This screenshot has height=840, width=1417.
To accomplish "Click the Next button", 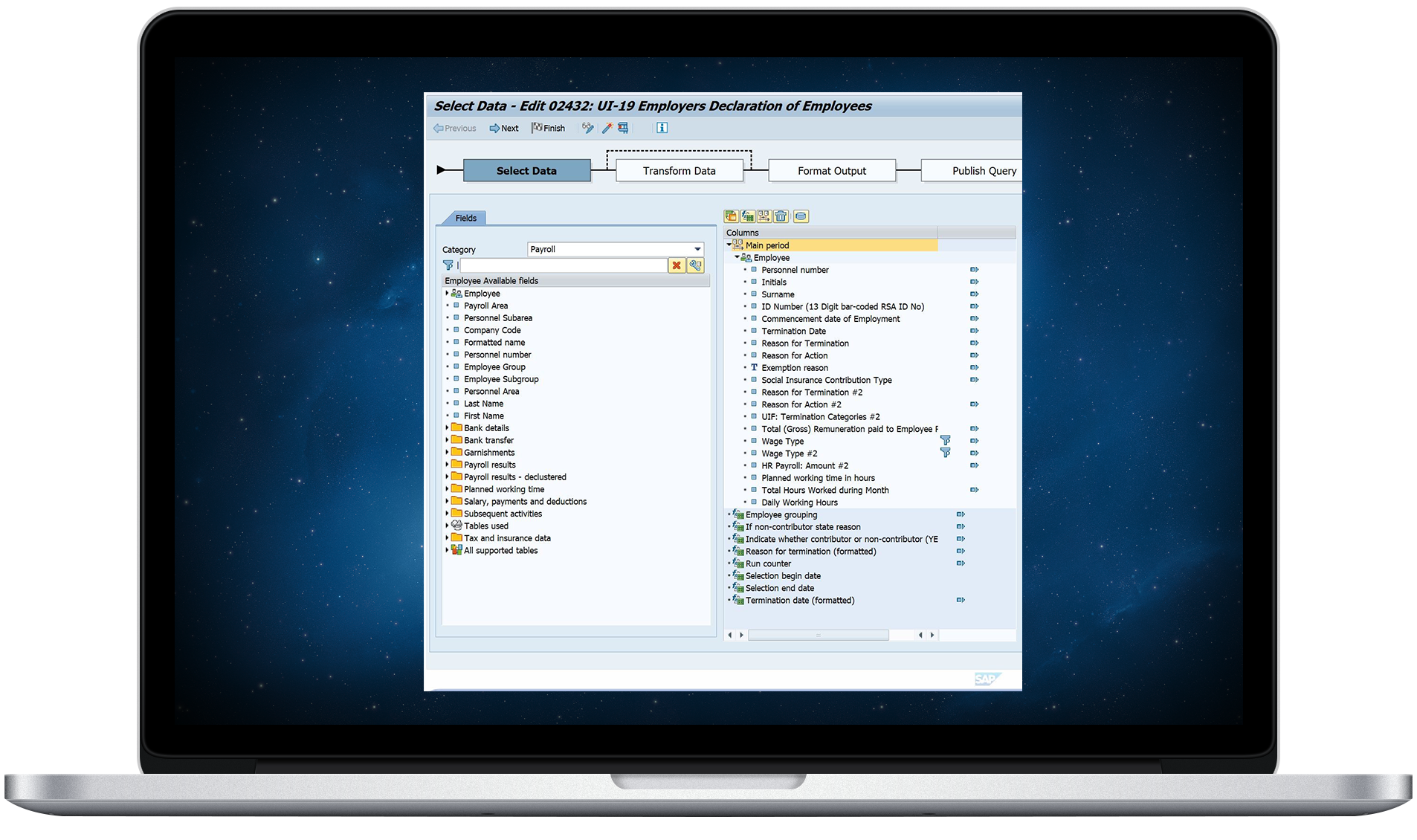I will 503,128.
